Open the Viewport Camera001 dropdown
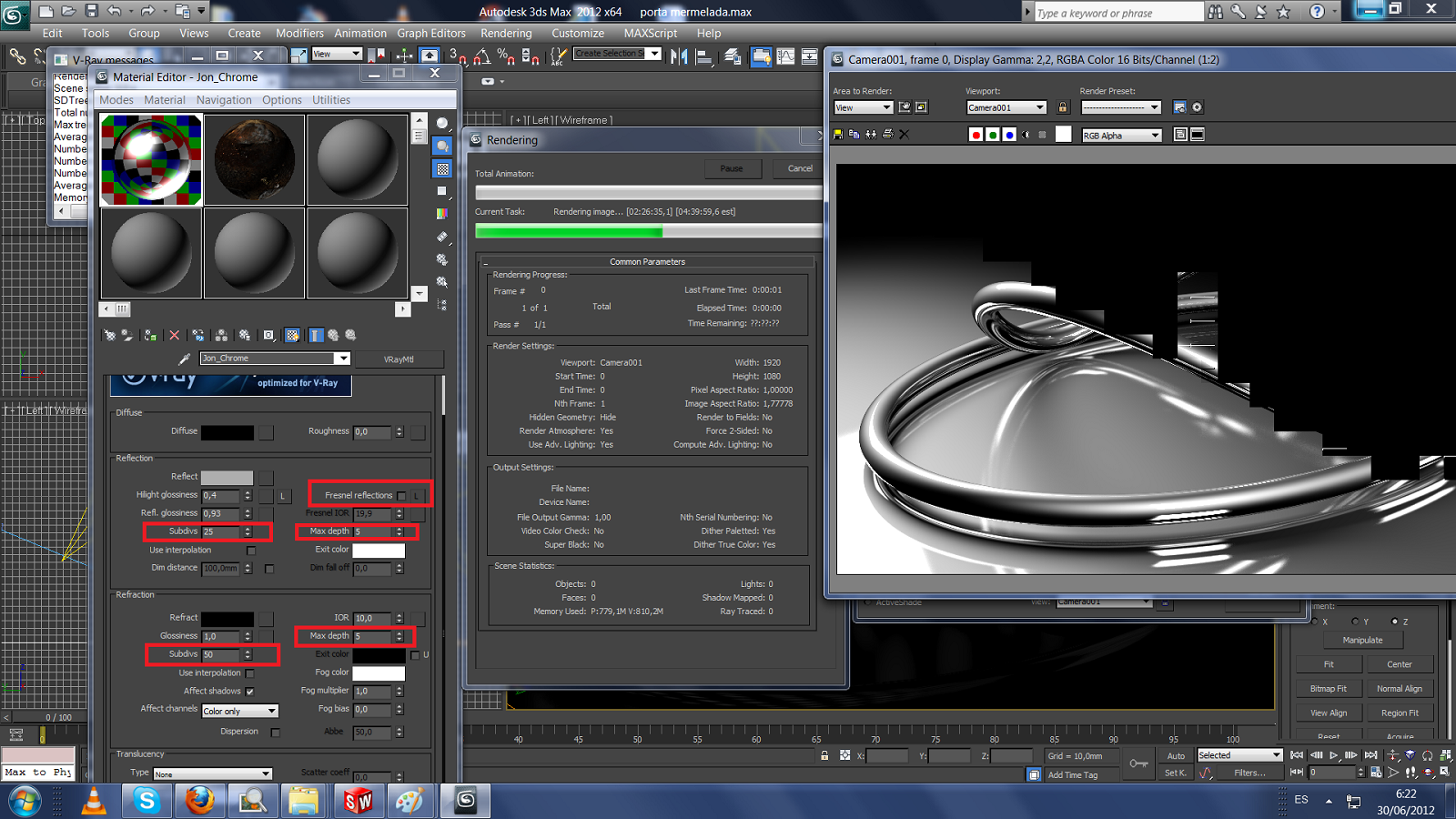The image size is (1456, 819). (x=1006, y=107)
